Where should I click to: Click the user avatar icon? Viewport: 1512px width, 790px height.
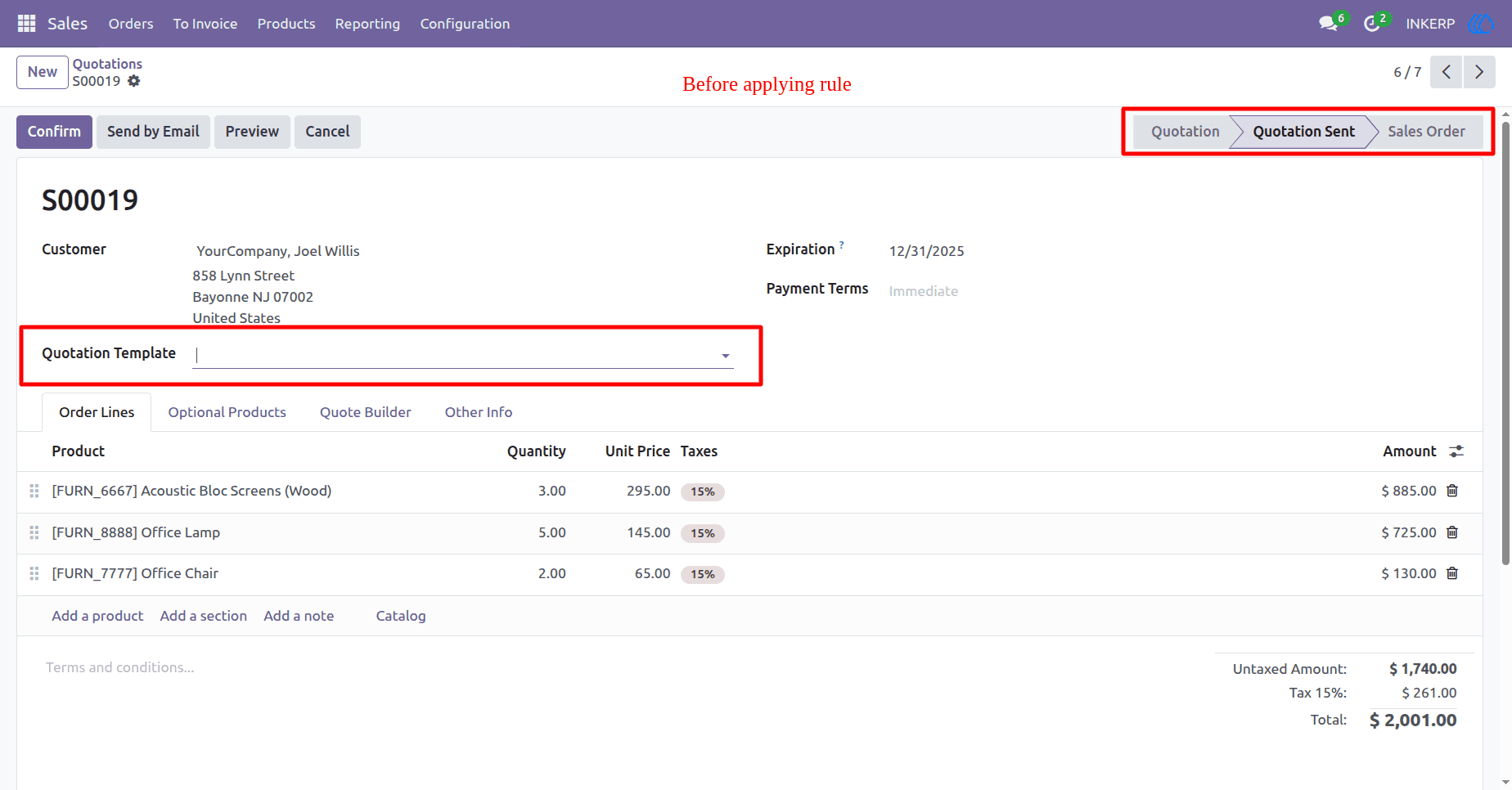pos(1481,24)
